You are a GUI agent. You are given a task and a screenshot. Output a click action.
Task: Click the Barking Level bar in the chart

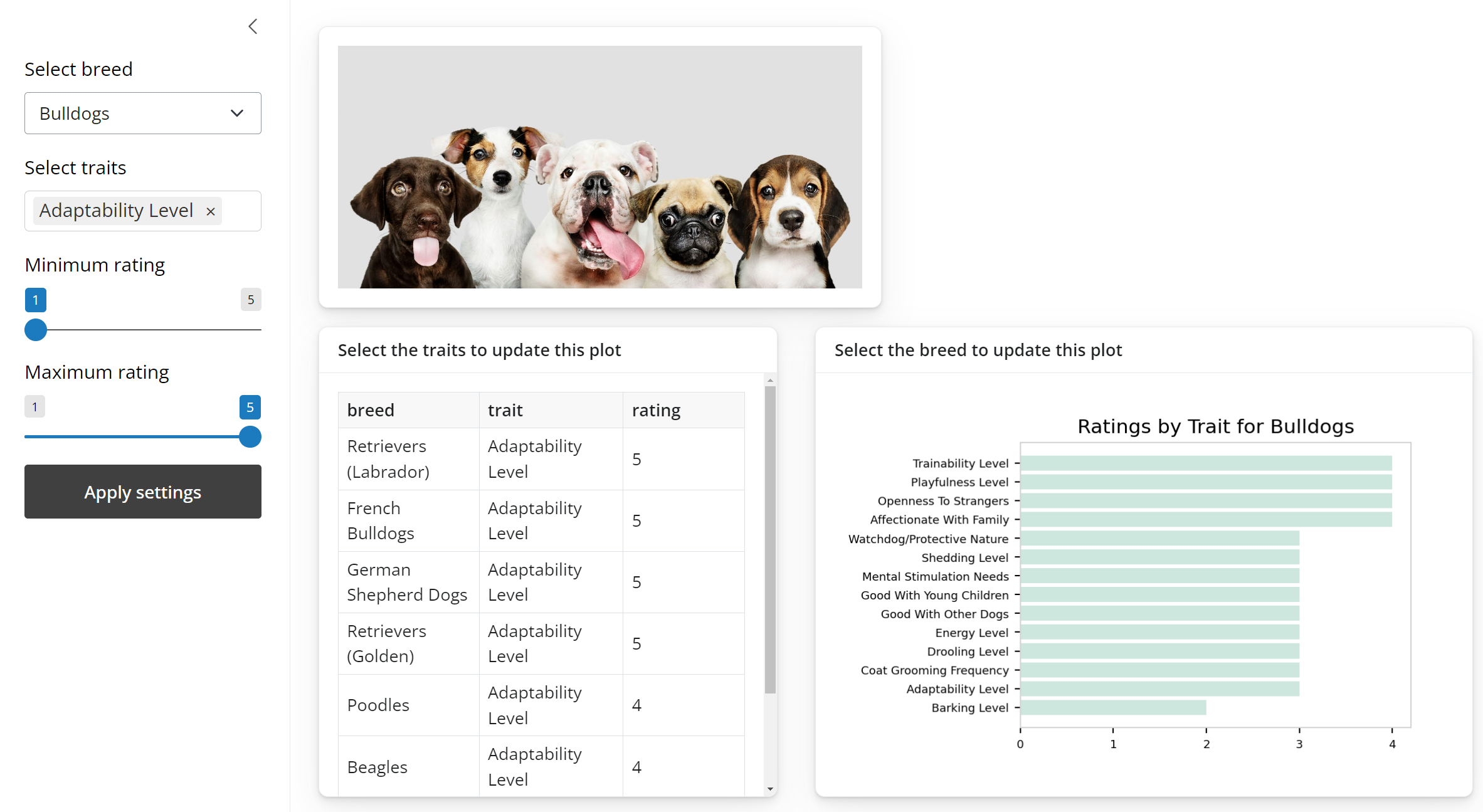tap(1113, 707)
